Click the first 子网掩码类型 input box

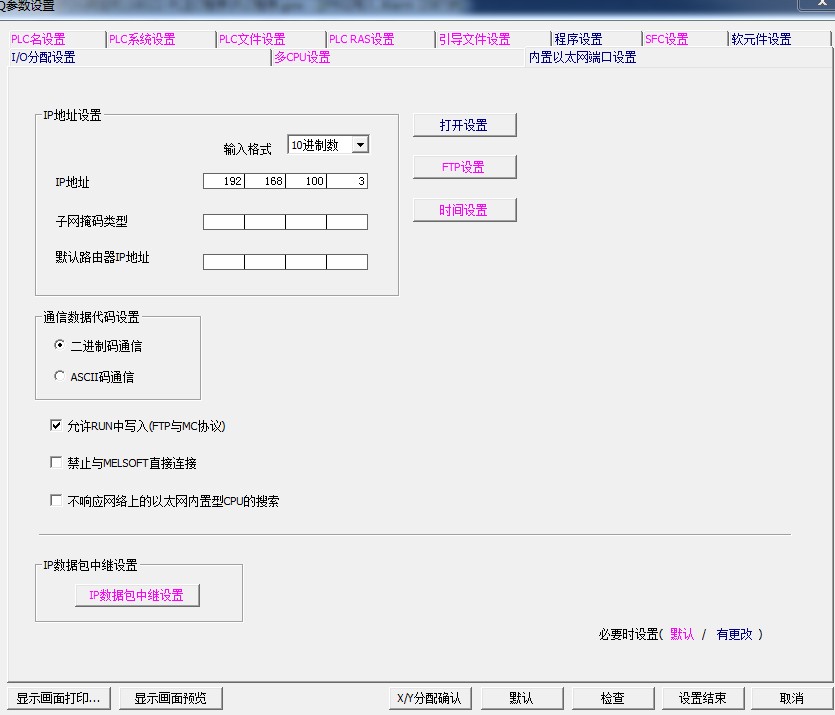[x=224, y=222]
